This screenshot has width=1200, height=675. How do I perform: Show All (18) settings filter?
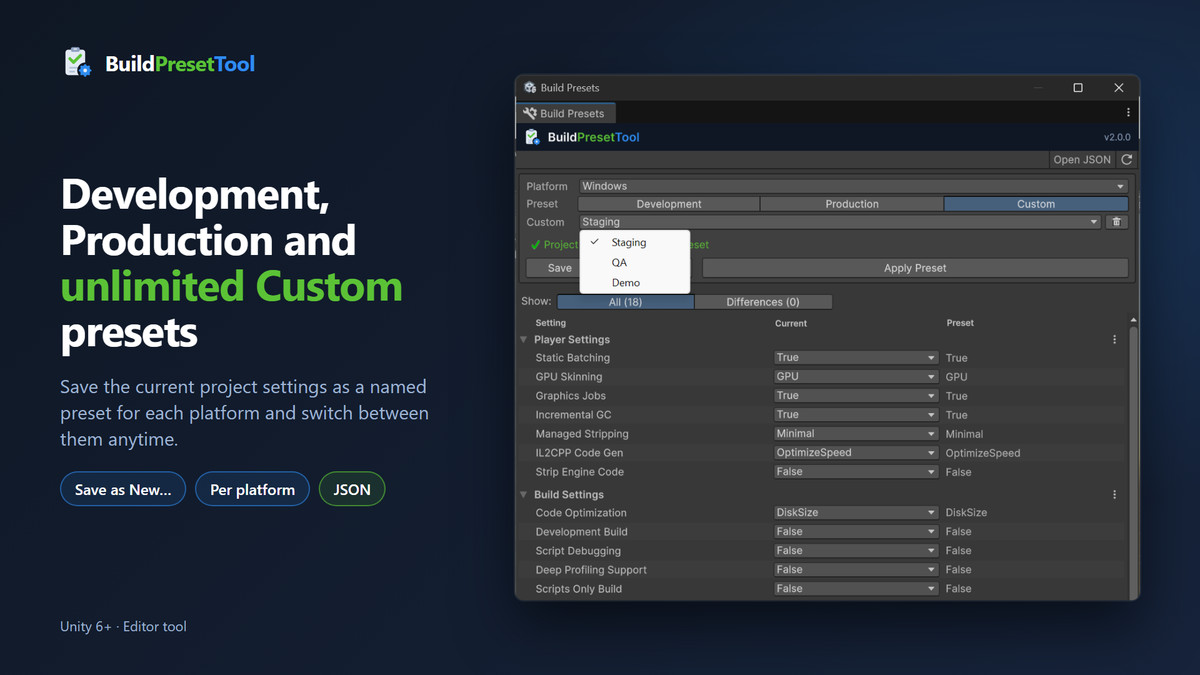625,302
